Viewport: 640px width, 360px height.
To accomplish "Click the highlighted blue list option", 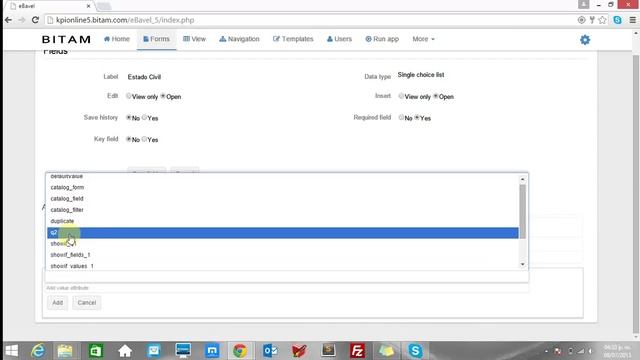I will (x=283, y=233).
